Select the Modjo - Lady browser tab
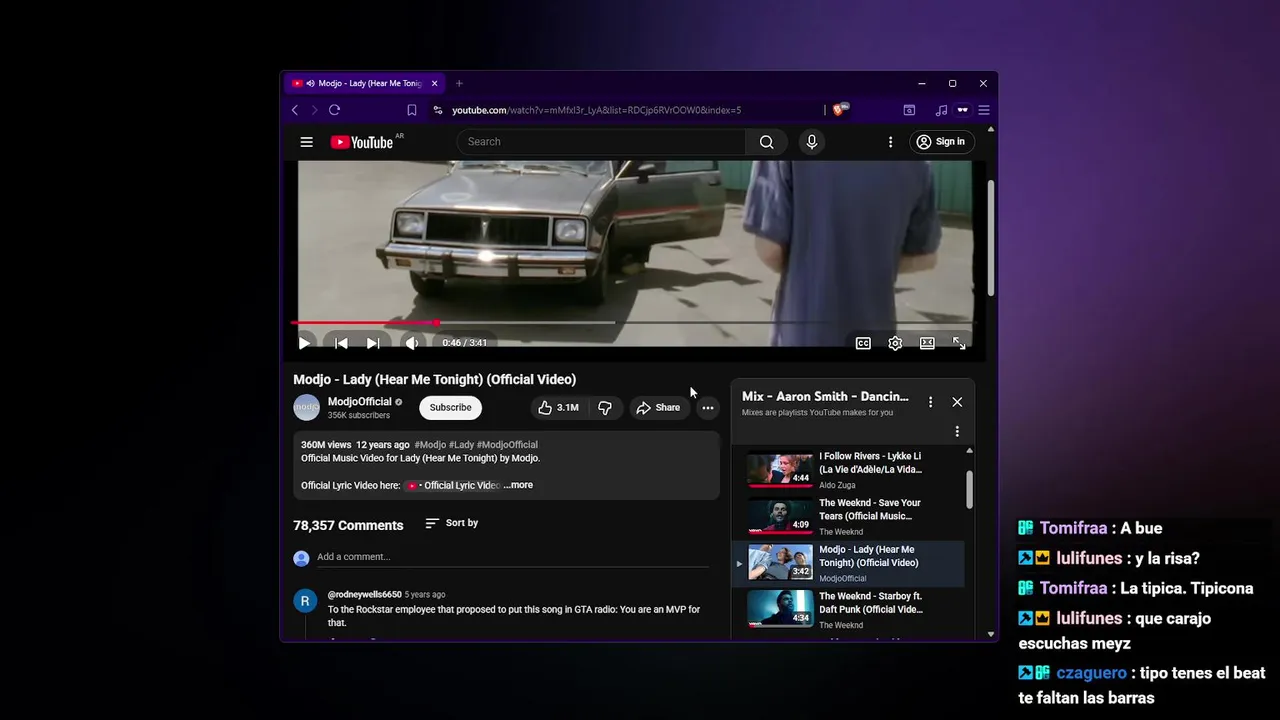The image size is (1280, 720). pos(365,83)
